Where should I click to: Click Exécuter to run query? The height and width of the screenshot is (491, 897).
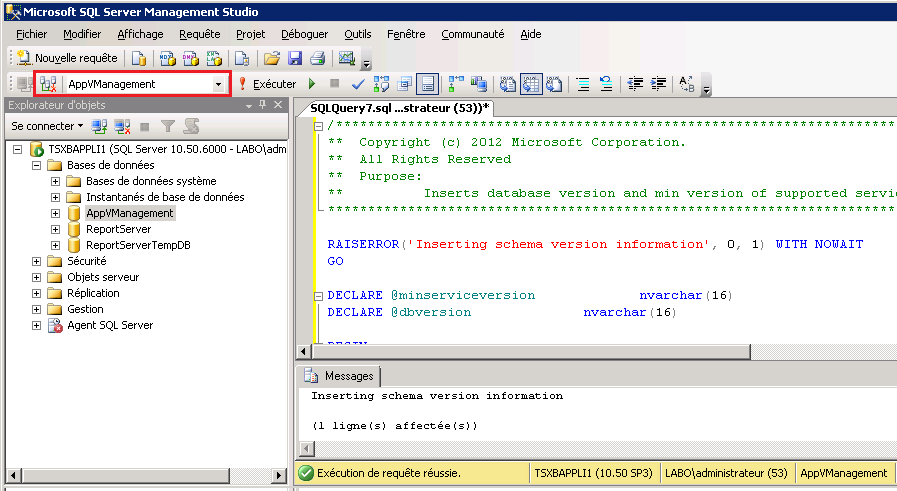pos(267,84)
